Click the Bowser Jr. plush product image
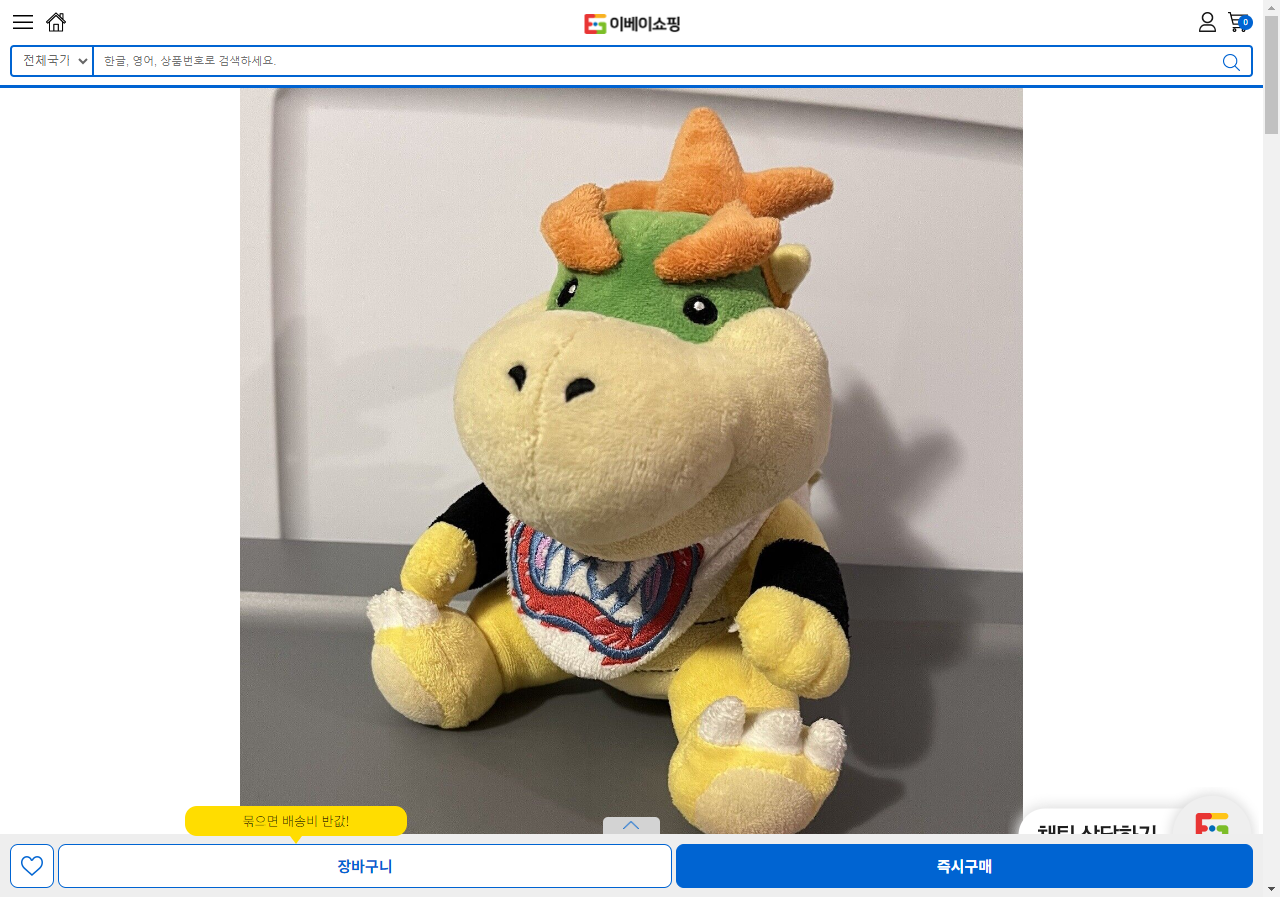1280x897 pixels. (x=631, y=461)
